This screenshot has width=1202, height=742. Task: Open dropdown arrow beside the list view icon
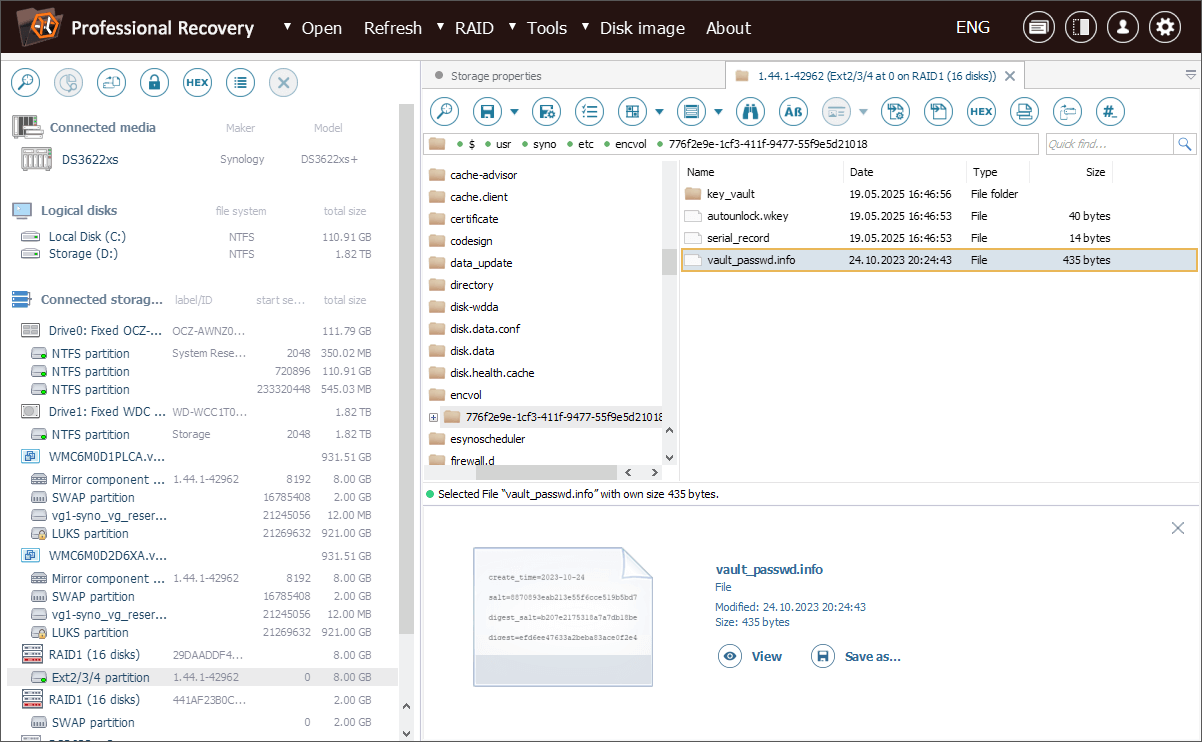point(718,111)
